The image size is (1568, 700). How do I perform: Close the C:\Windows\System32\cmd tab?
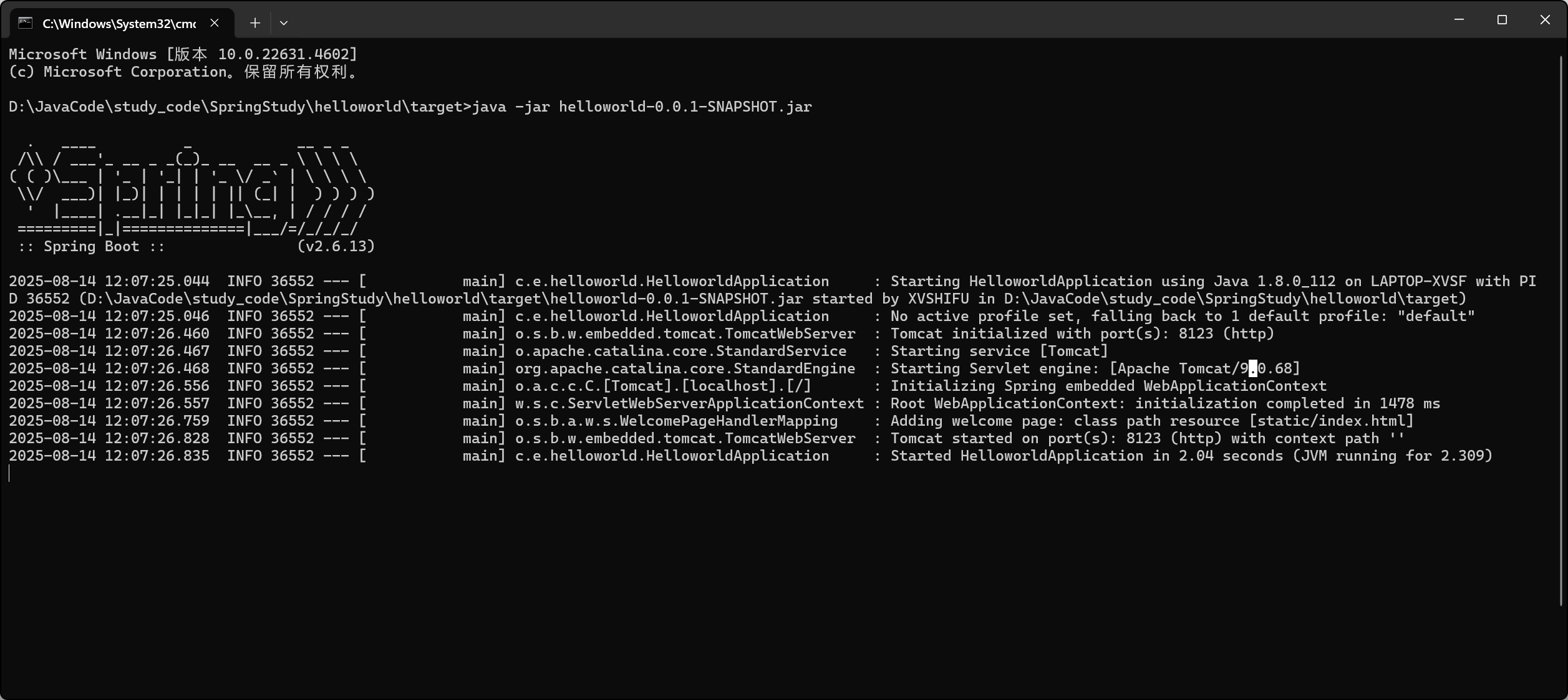click(215, 23)
